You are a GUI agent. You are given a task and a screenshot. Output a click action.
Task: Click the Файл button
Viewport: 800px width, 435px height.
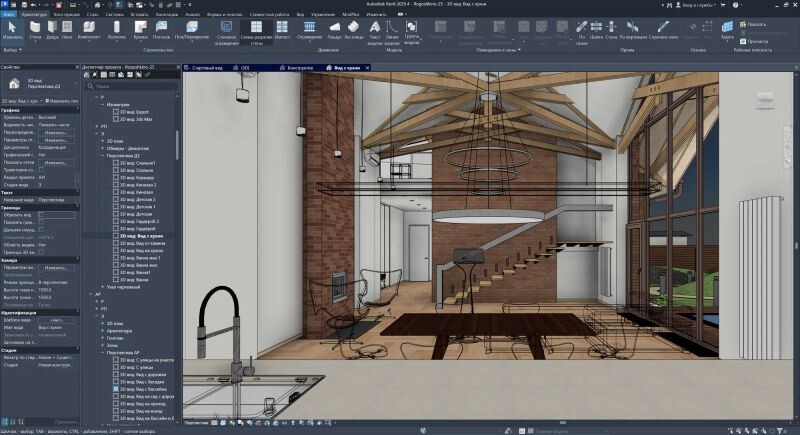click(9, 16)
